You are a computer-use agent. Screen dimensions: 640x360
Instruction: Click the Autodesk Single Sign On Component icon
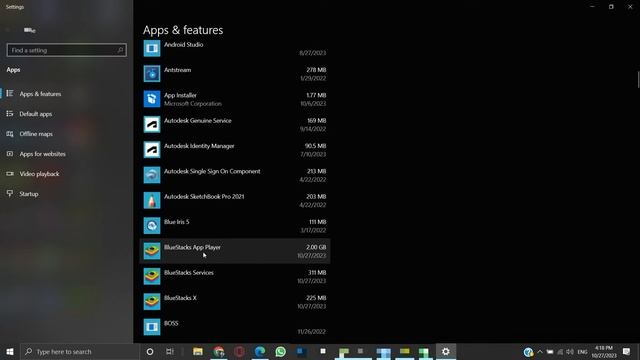point(152,175)
